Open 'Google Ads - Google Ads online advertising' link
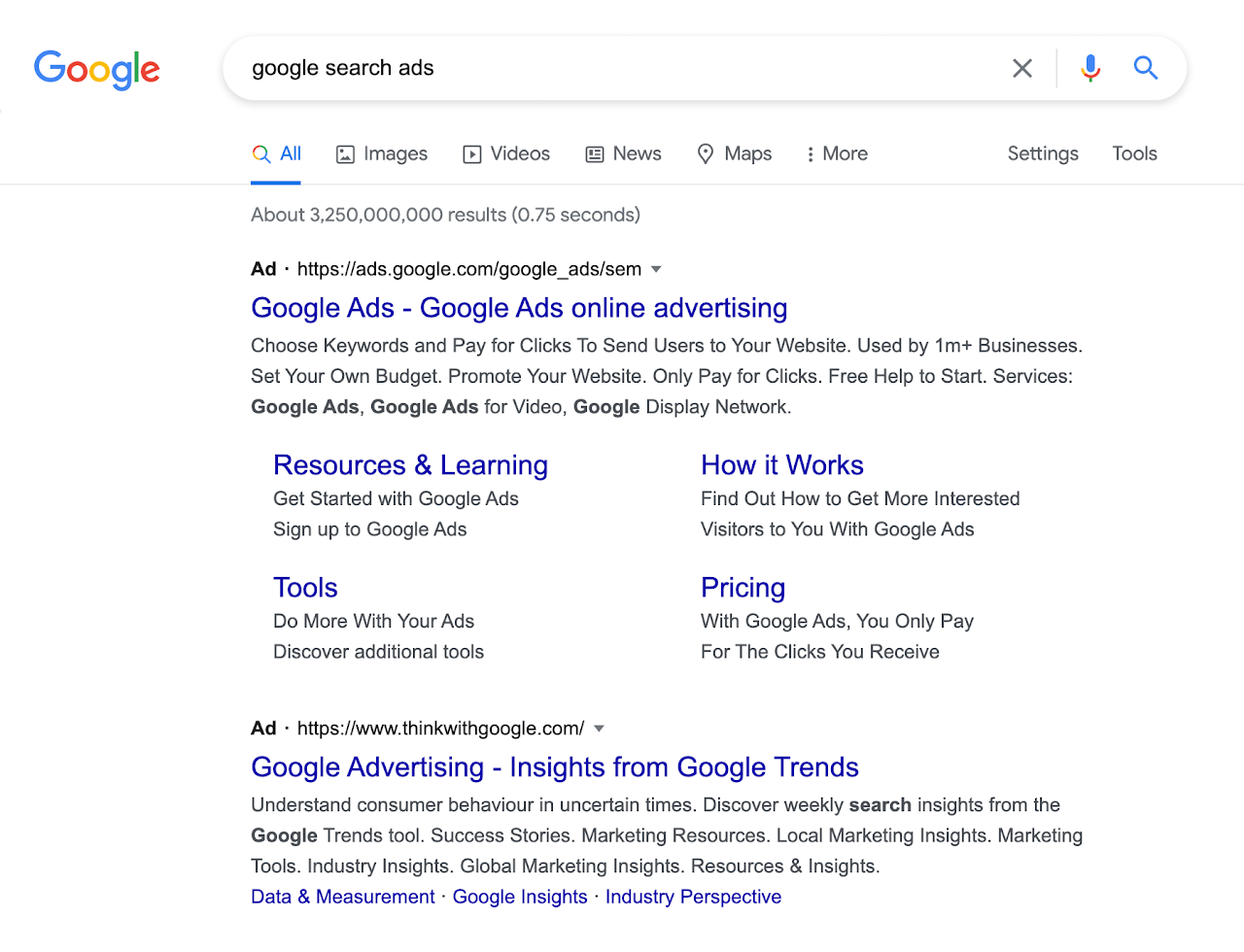The height and width of the screenshot is (952, 1244). pos(519,308)
